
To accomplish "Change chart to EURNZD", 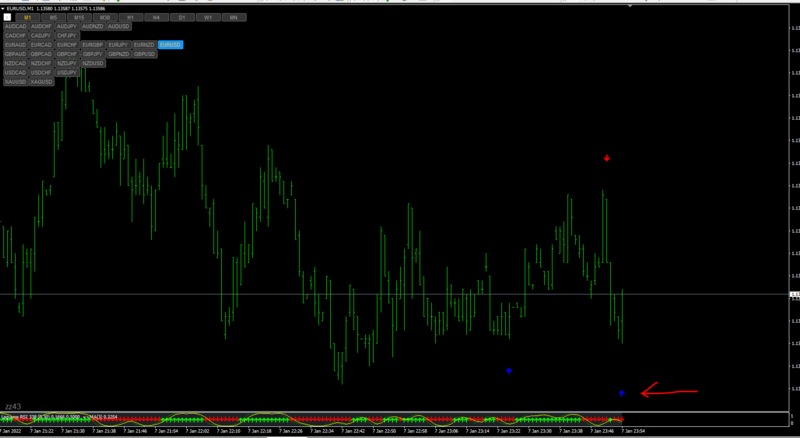I will point(144,45).
